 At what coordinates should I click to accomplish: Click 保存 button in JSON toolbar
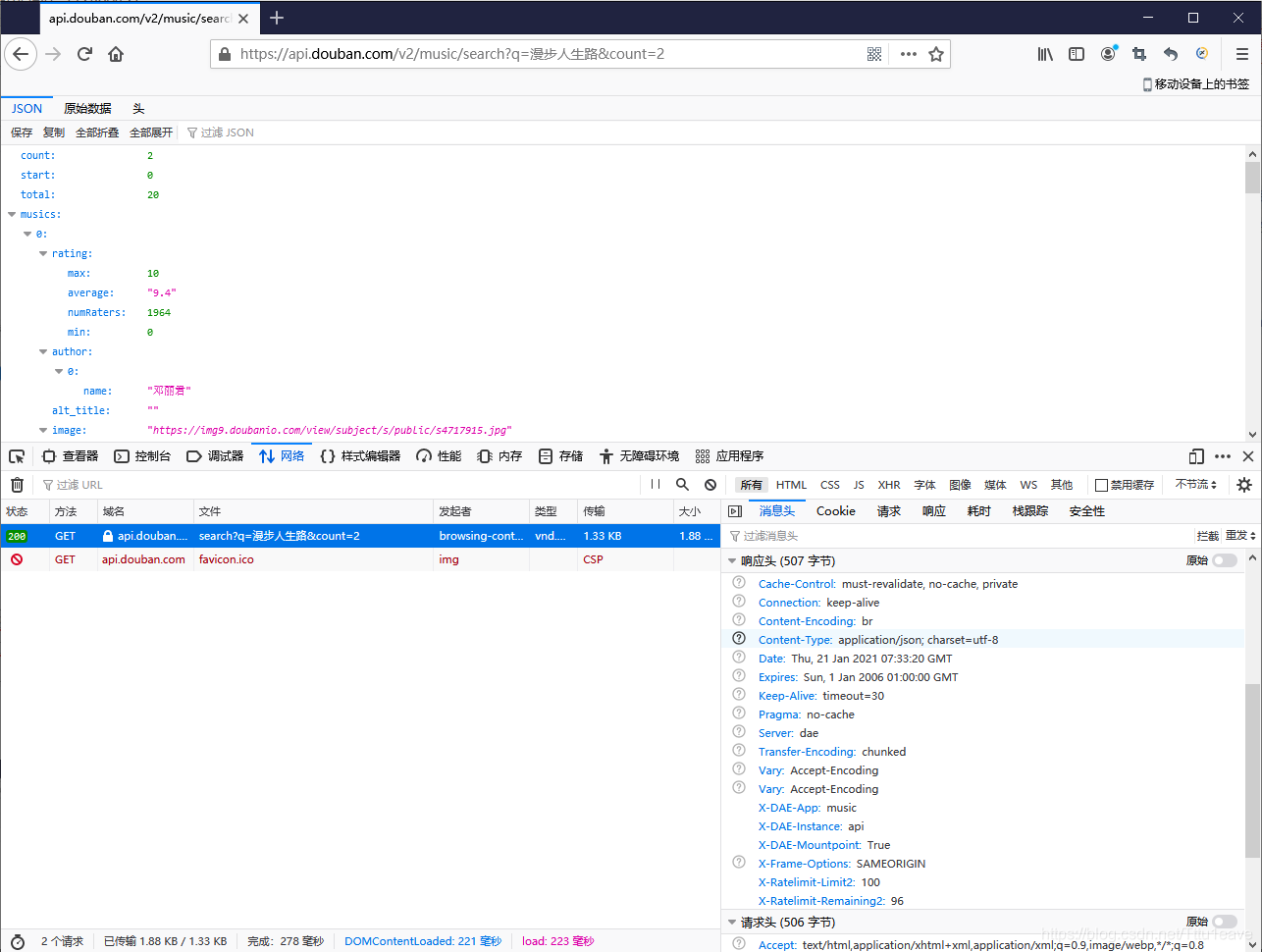(x=22, y=132)
